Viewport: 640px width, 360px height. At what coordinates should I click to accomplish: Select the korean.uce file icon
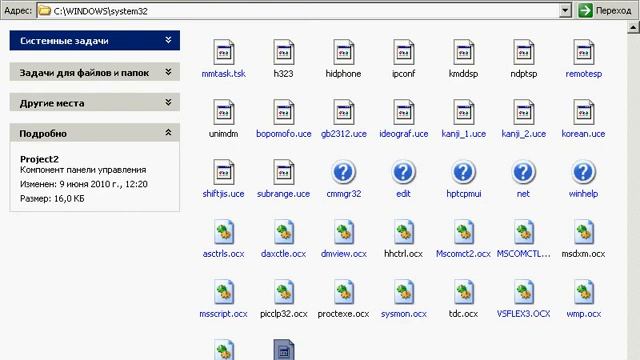pos(584,112)
